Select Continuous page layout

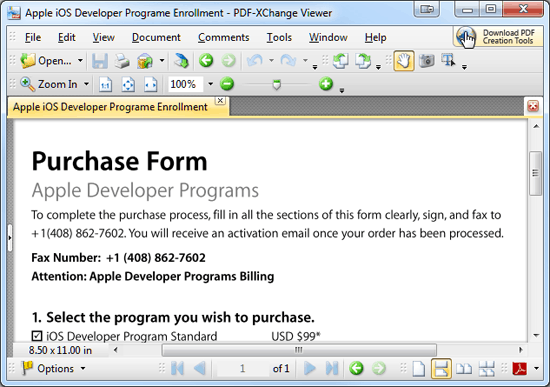click(441, 369)
